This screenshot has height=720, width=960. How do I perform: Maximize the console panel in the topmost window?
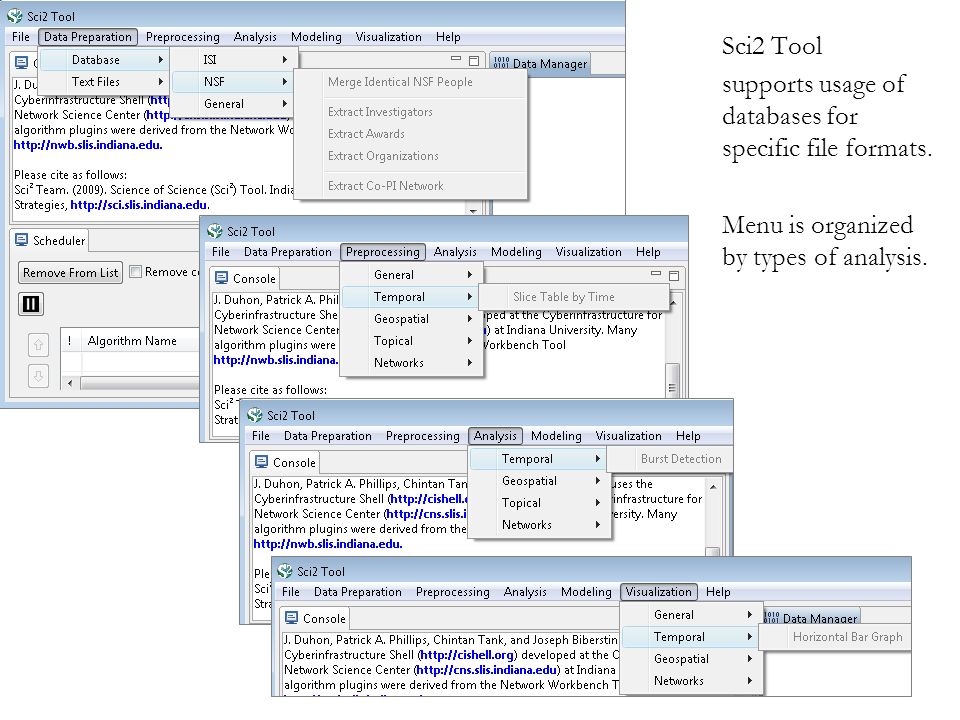[474, 60]
